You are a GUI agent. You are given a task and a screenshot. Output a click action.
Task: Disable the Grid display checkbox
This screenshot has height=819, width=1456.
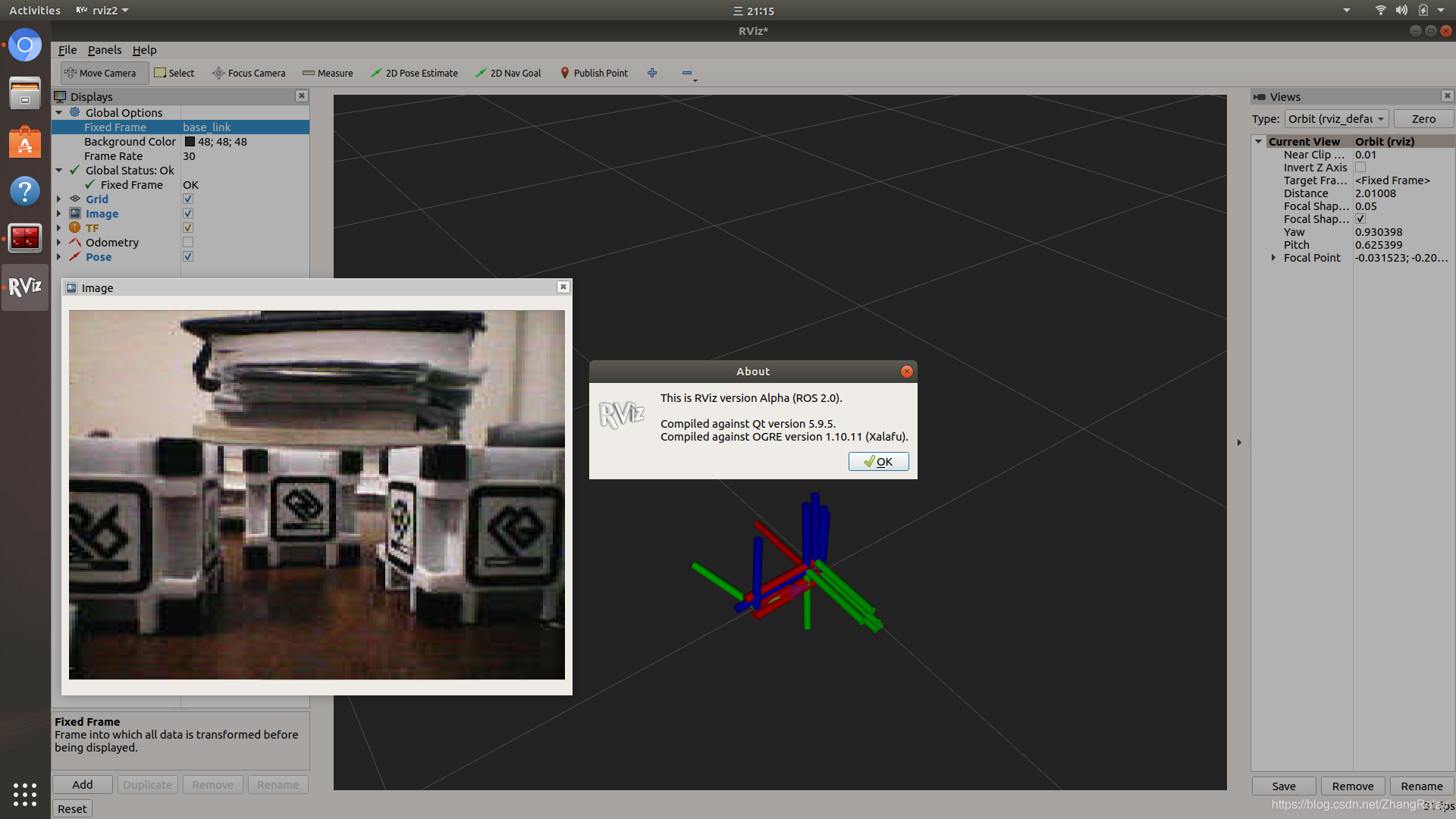point(188,199)
